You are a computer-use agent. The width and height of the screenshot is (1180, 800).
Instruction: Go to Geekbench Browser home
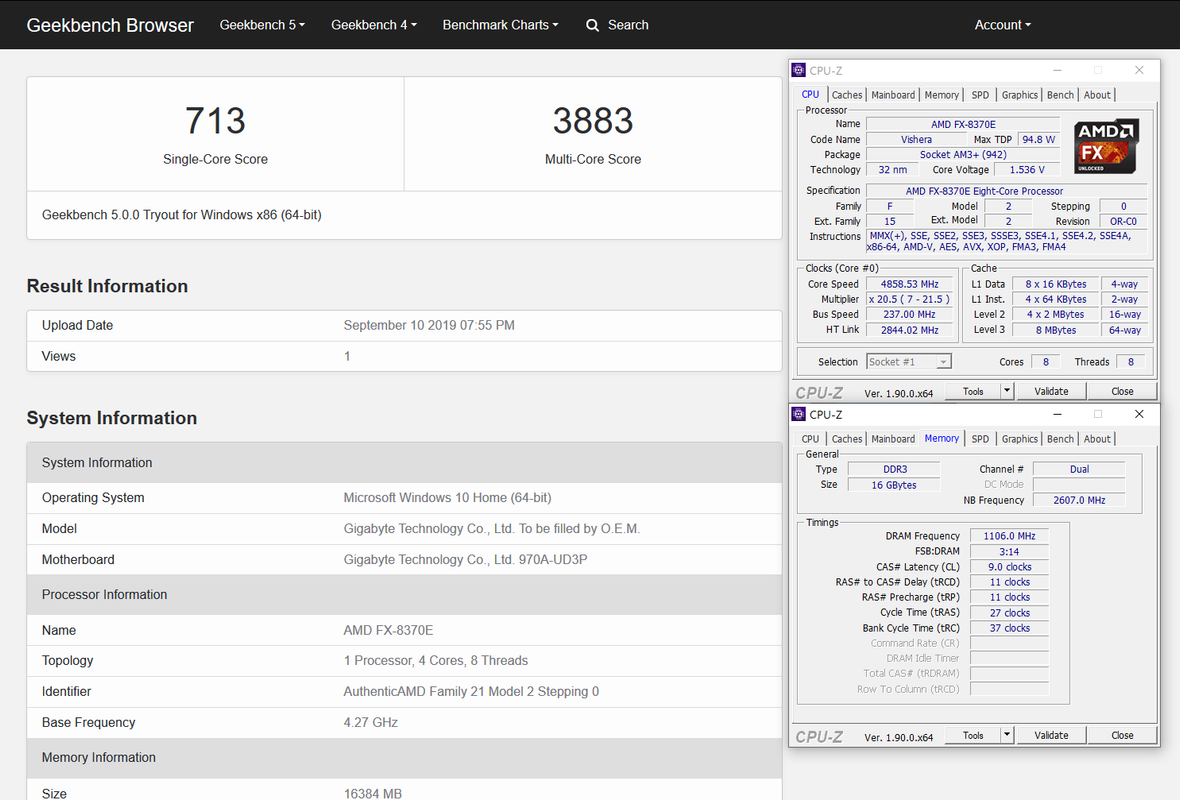[110, 25]
